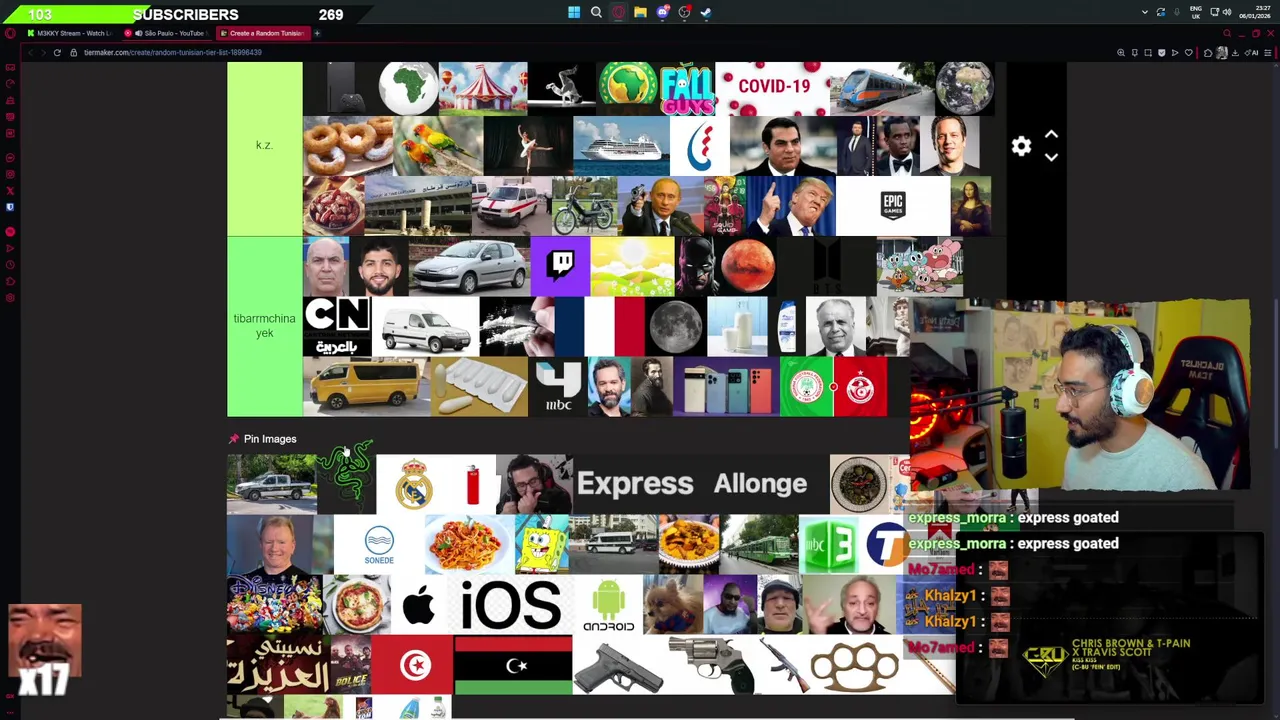Click the k.z. tier label
This screenshot has width=1280, height=720.
[264, 146]
